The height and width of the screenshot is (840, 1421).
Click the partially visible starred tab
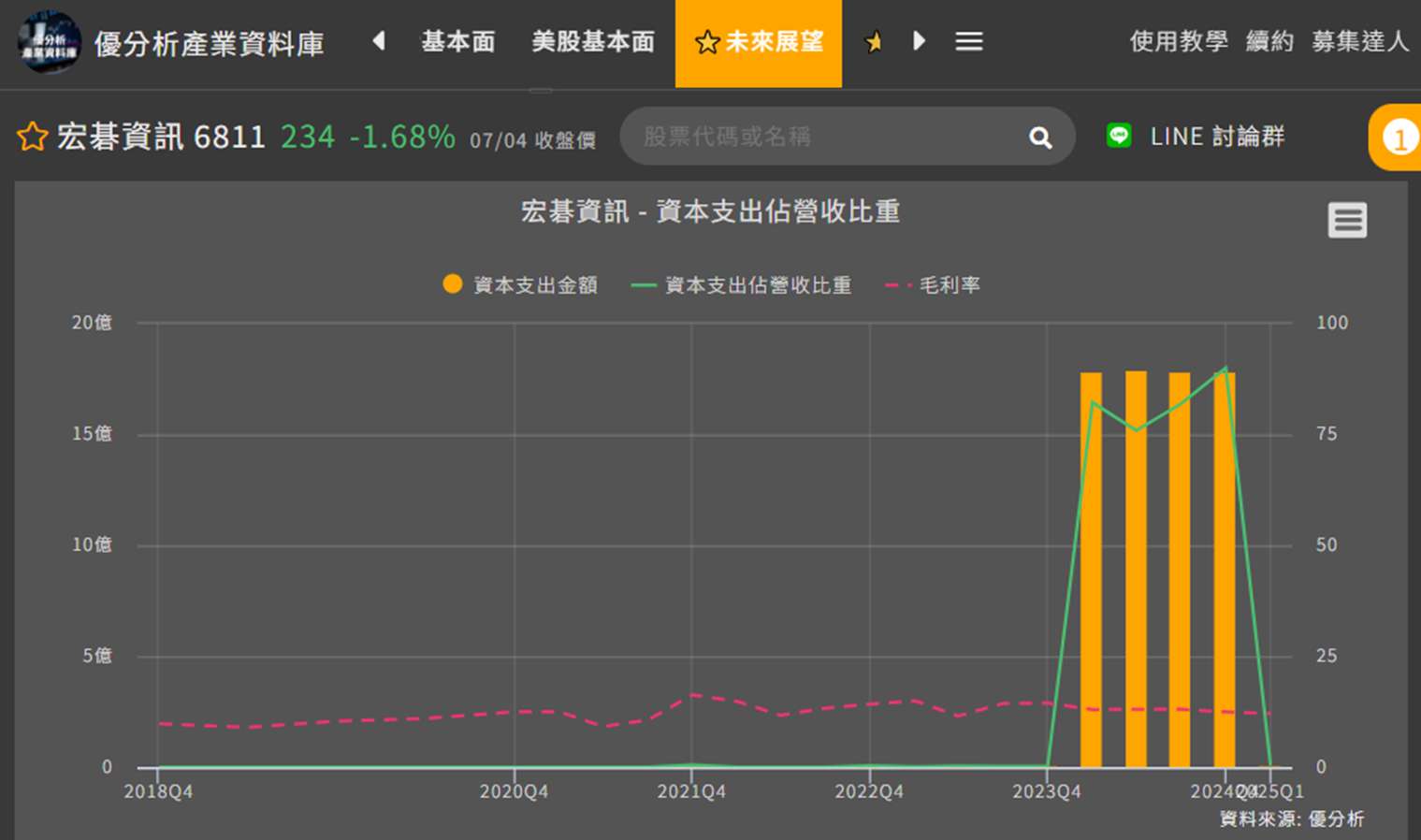pyautogui.click(x=873, y=42)
